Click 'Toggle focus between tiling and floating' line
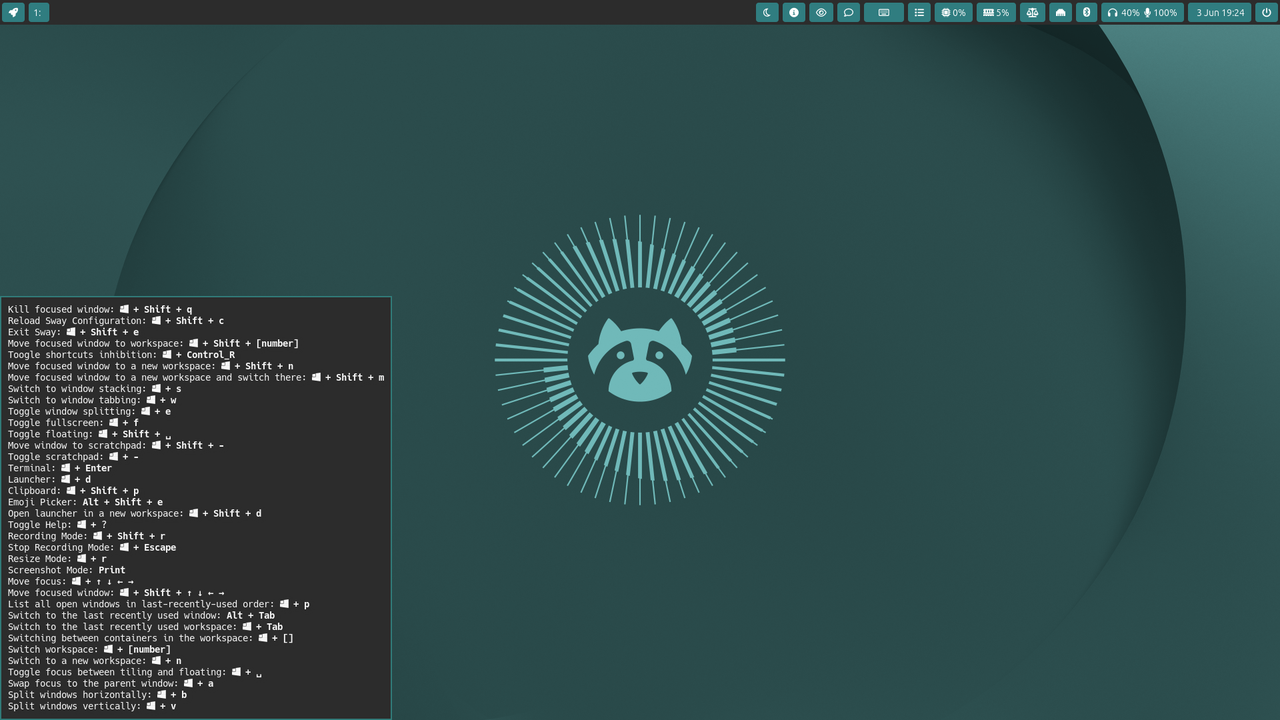The image size is (1280, 720). pos(135,672)
